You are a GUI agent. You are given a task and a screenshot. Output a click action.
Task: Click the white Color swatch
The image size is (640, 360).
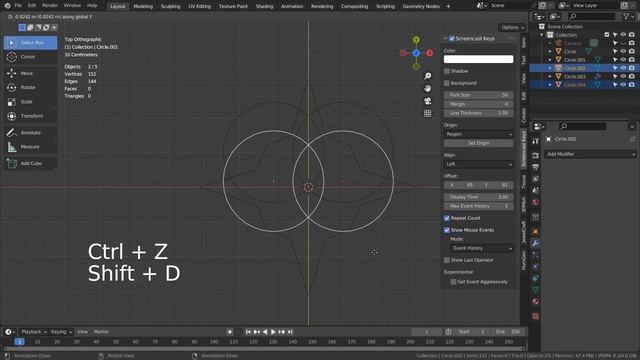click(x=478, y=59)
